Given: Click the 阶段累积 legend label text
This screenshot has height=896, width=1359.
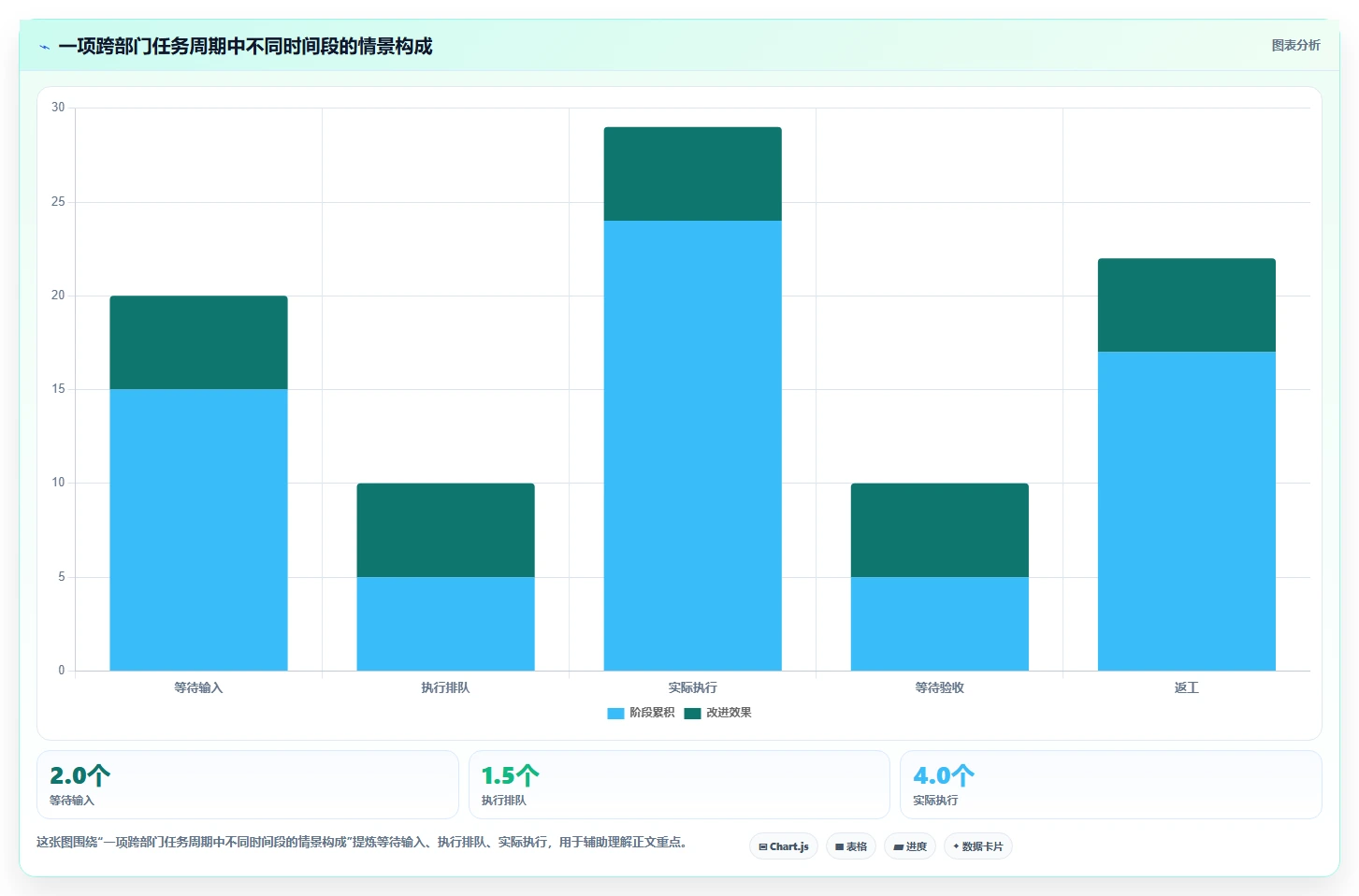Looking at the screenshot, I should [x=652, y=713].
